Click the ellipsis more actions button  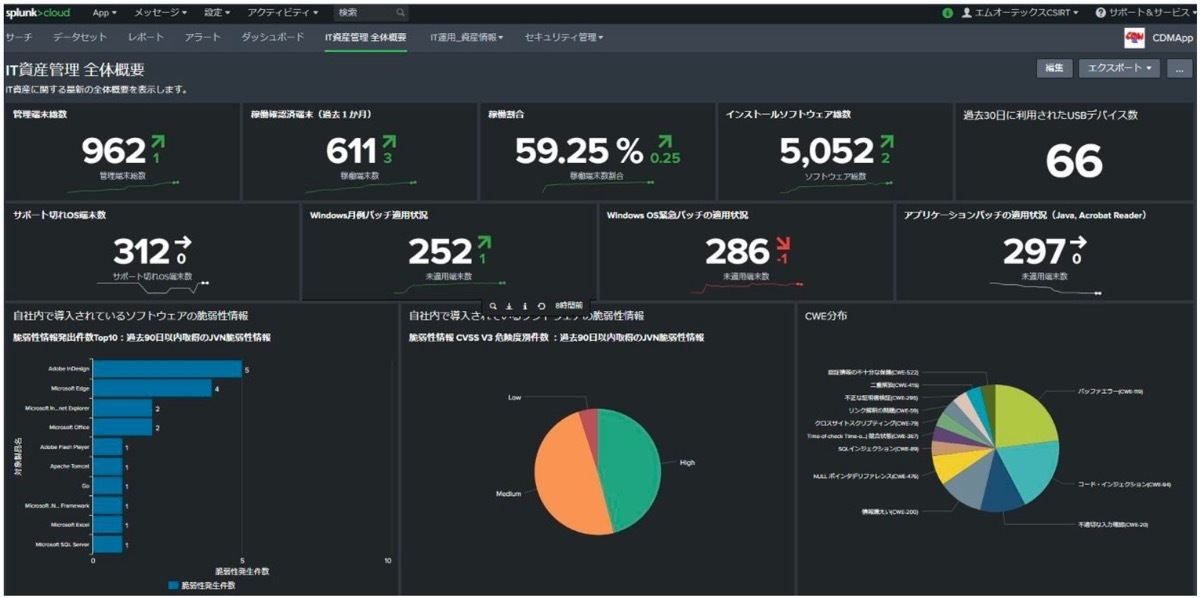[1180, 69]
